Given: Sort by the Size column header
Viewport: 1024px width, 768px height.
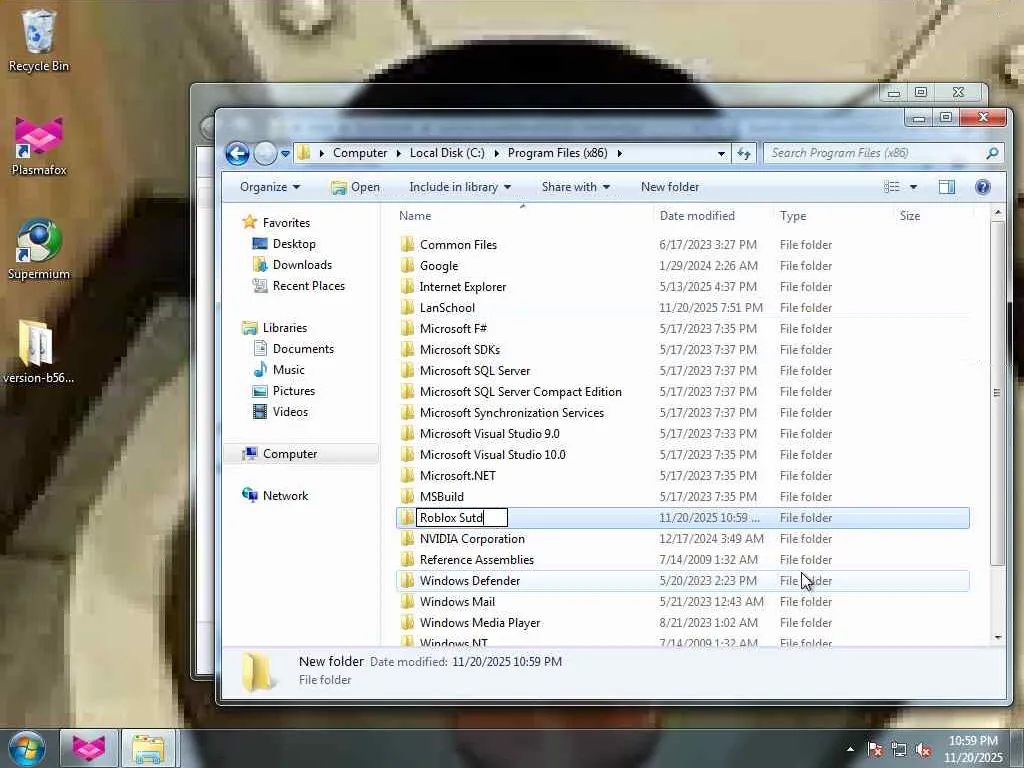Looking at the screenshot, I should pos(910,216).
